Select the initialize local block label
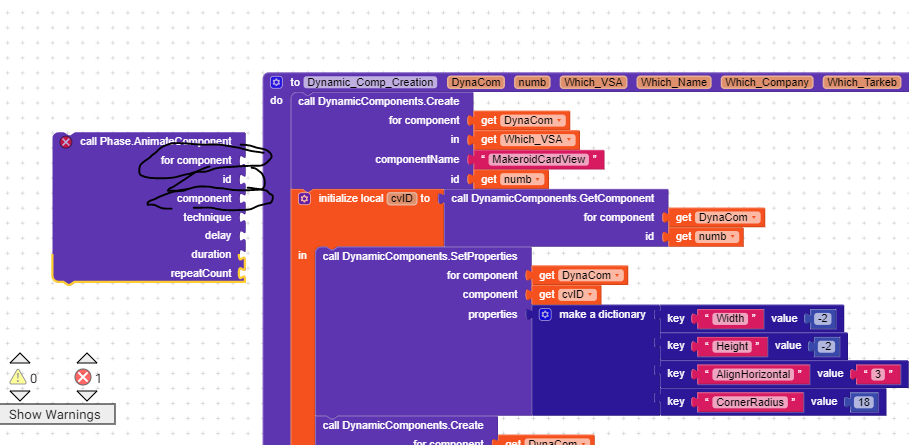909x445 pixels. coord(351,198)
